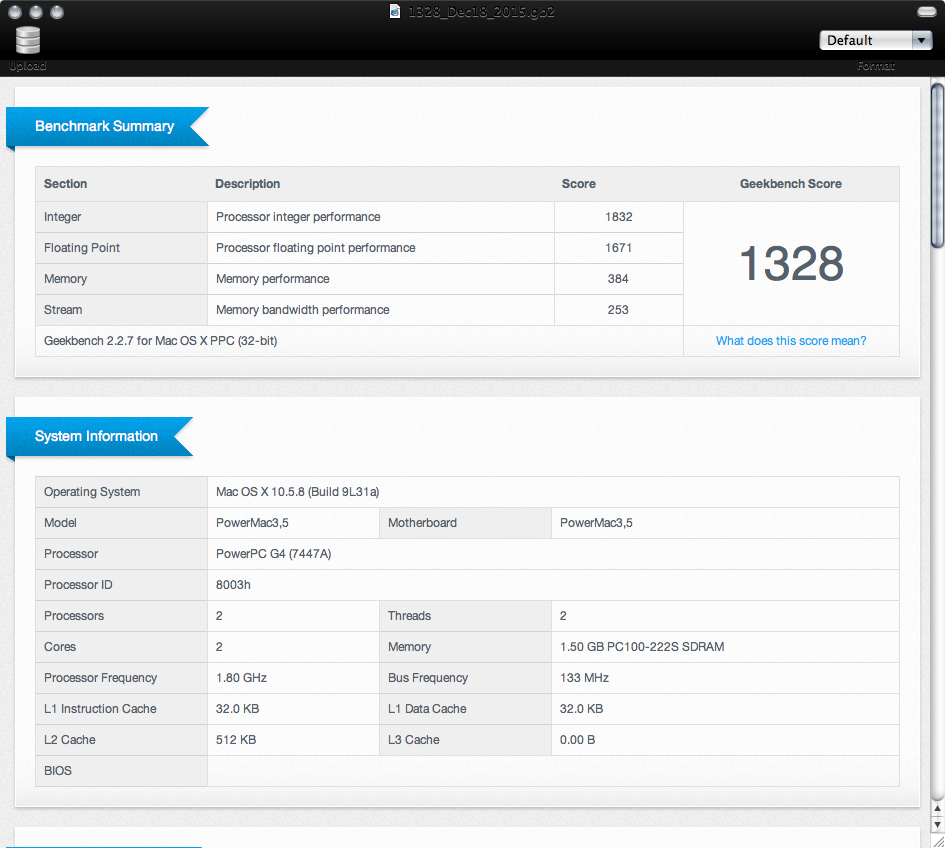Image resolution: width=945 pixels, height=848 pixels.
Task: Select the Stream score 253
Action: [x=618, y=310]
